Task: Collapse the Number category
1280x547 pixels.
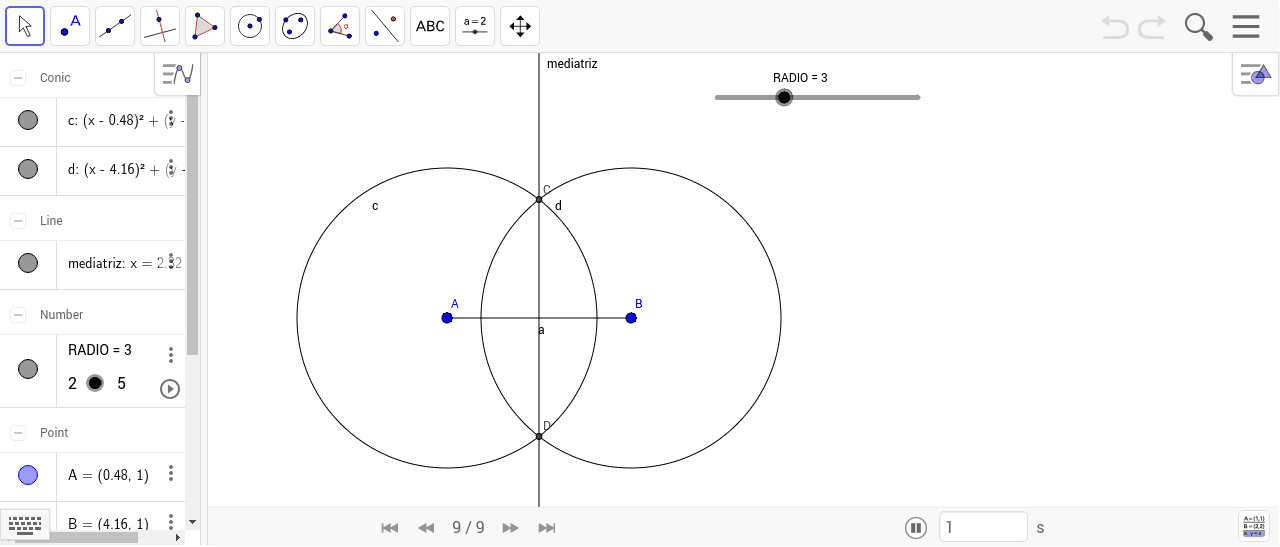Action: click(x=18, y=314)
